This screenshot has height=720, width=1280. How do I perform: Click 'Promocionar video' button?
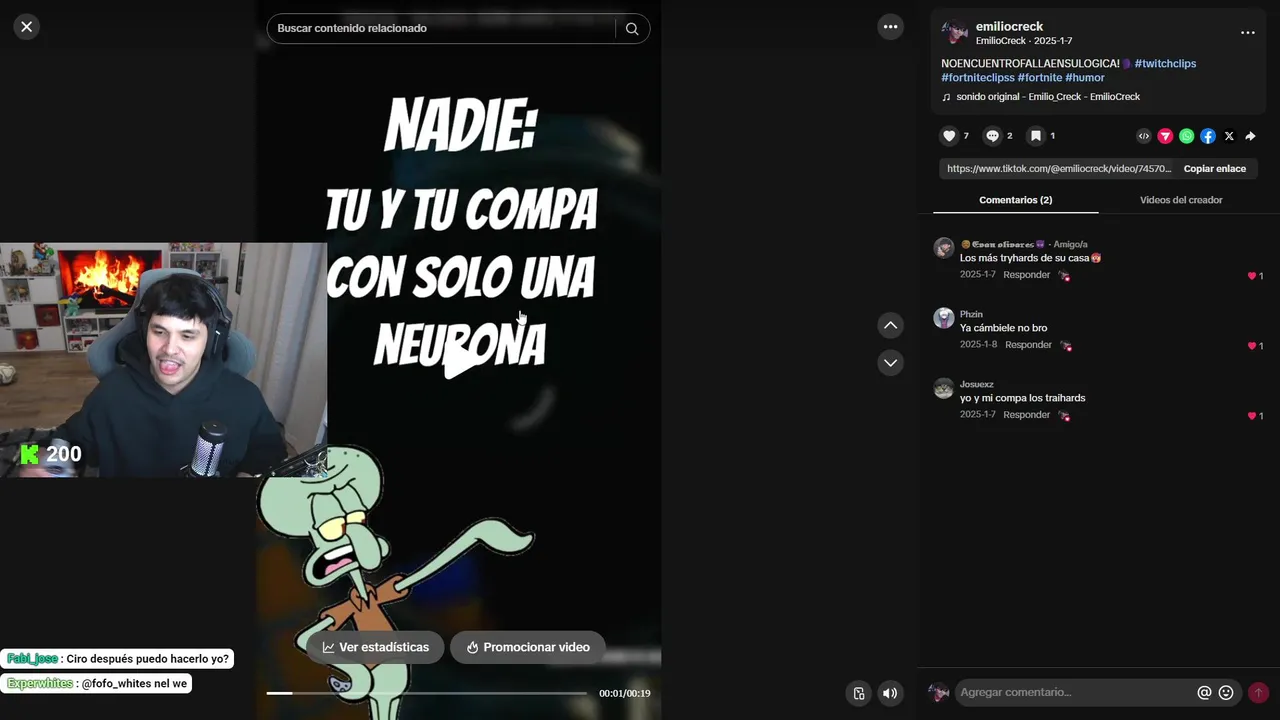527,647
